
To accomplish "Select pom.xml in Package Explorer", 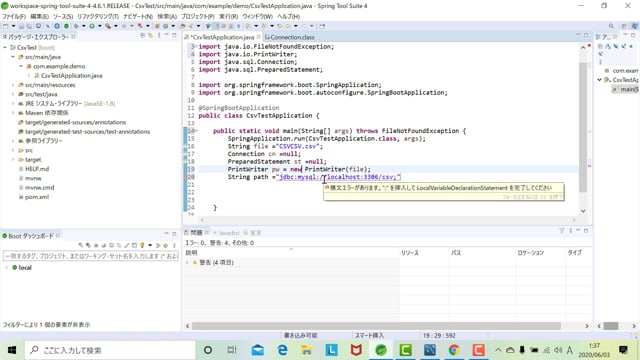I will (37, 197).
